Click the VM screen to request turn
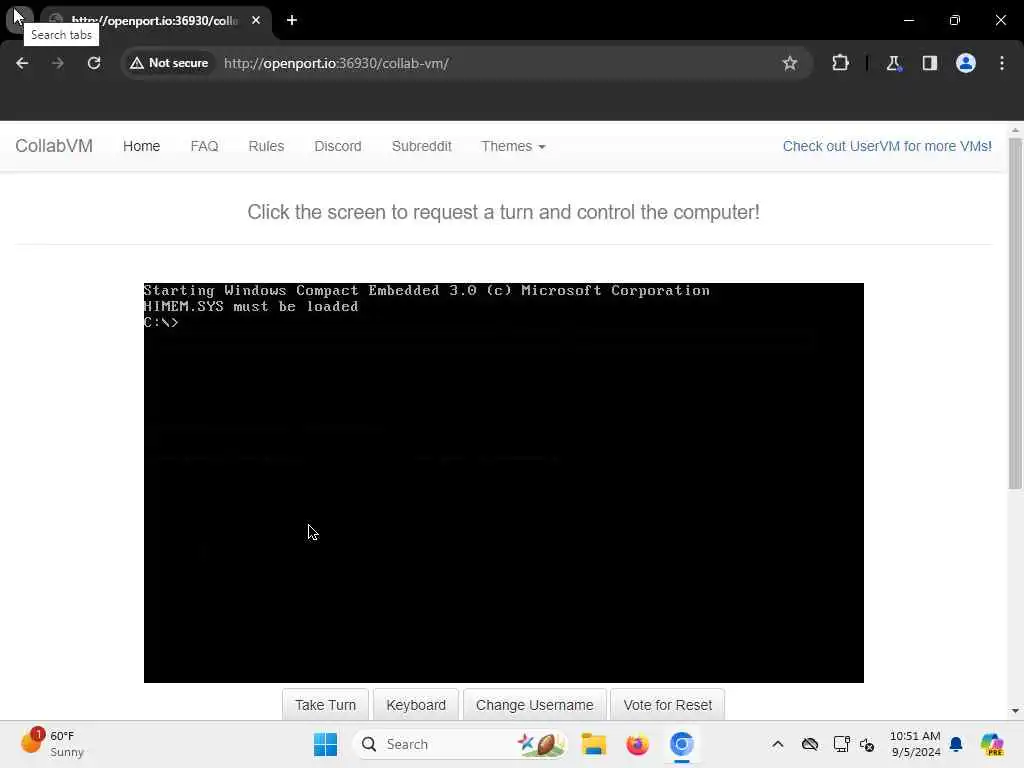1024x768 pixels. (504, 483)
